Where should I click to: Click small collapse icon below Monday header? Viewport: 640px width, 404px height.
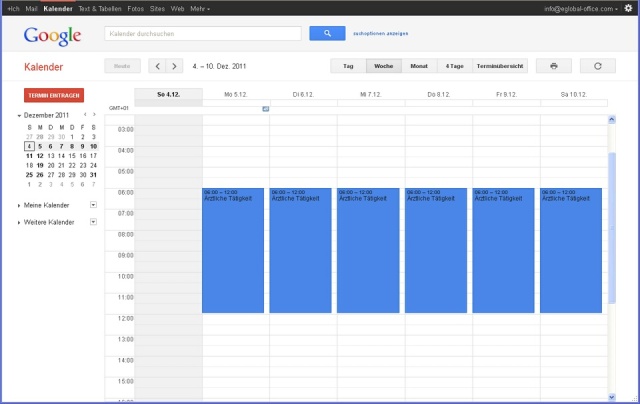[266, 109]
